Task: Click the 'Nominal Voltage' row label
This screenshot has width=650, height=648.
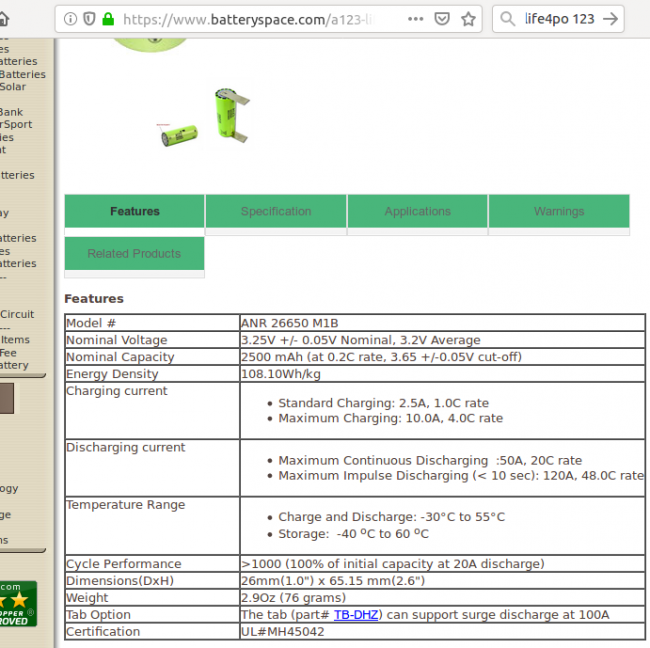Action: [x=117, y=340]
